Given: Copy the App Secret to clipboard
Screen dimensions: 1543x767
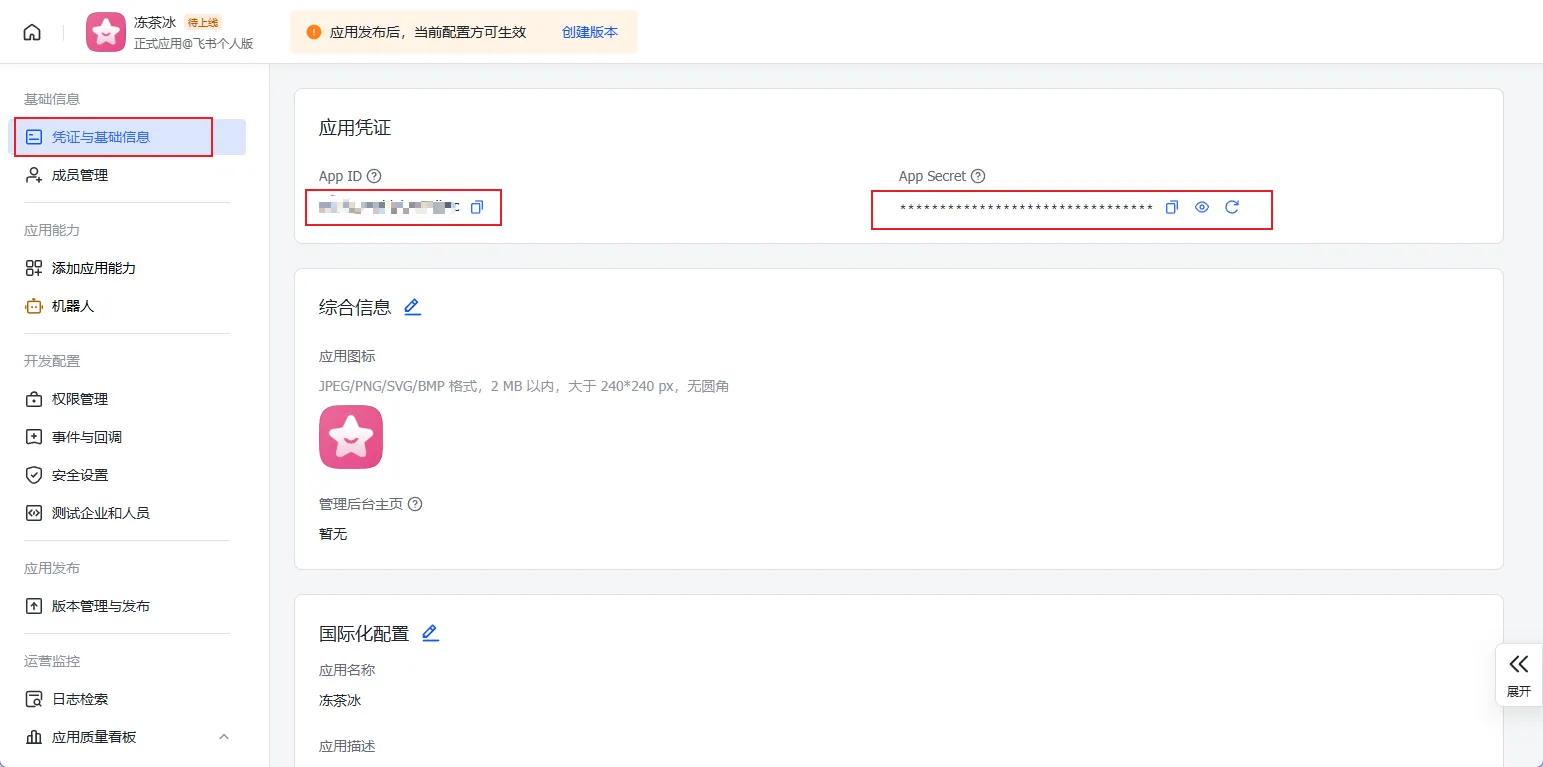Looking at the screenshot, I should point(1172,207).
